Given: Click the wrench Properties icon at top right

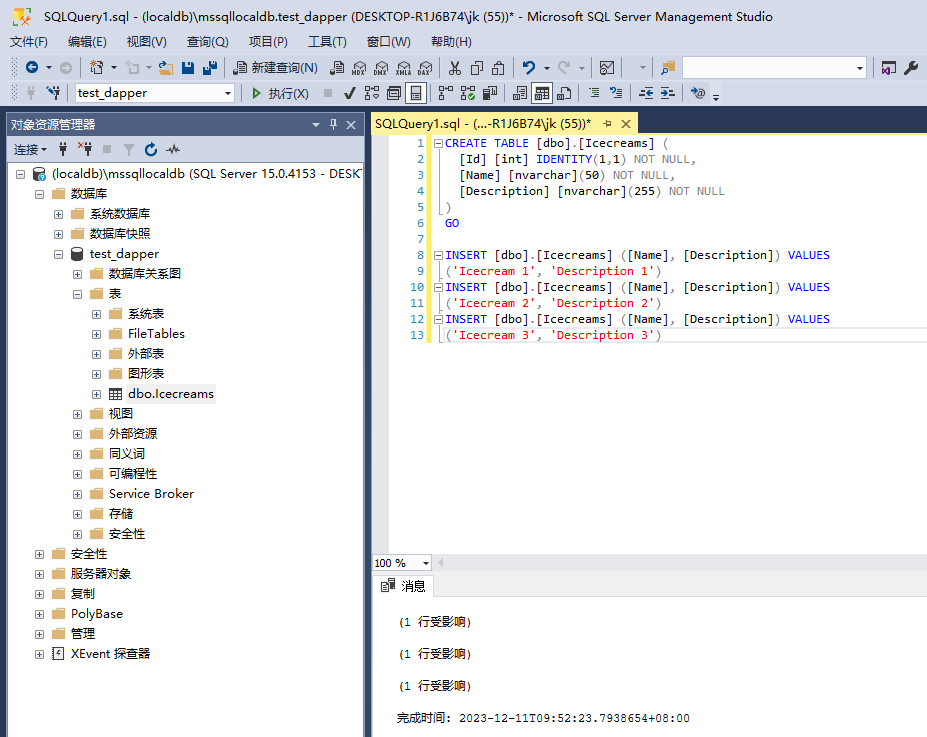Looking at the screenshot, I should [911, 68].
